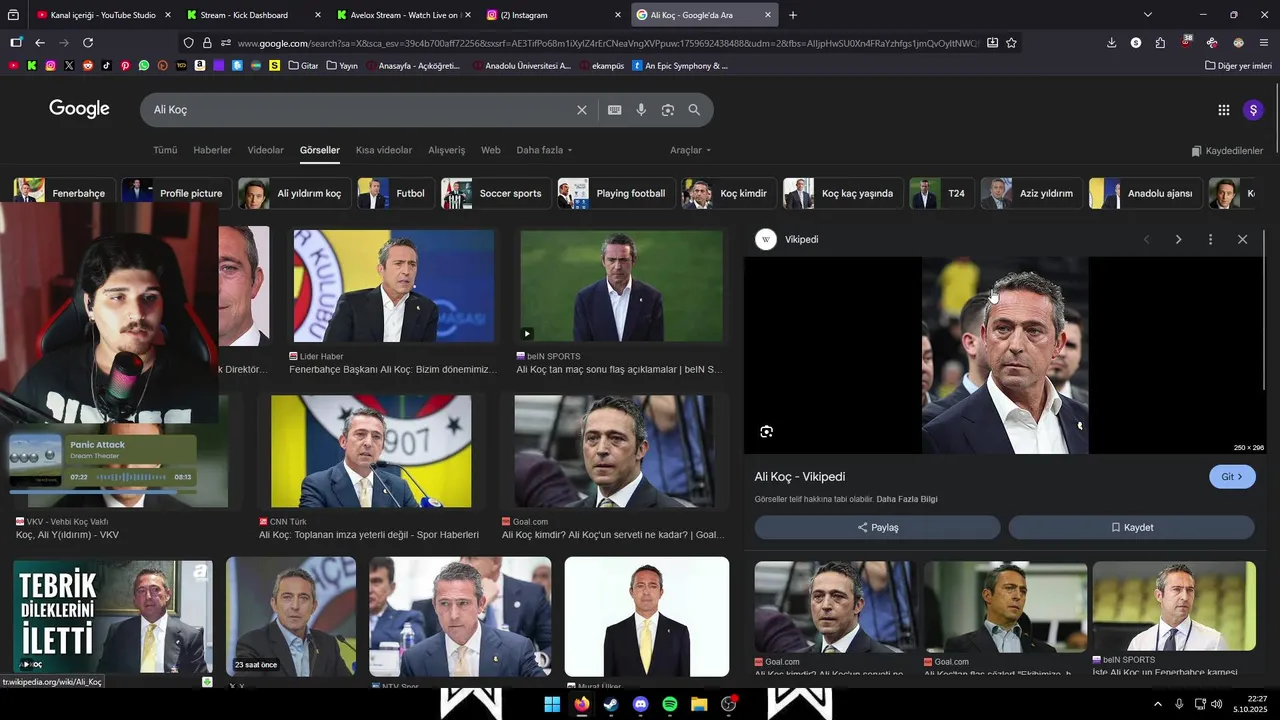Open the WhatsApp bookmark icon

tap(144, 65)
